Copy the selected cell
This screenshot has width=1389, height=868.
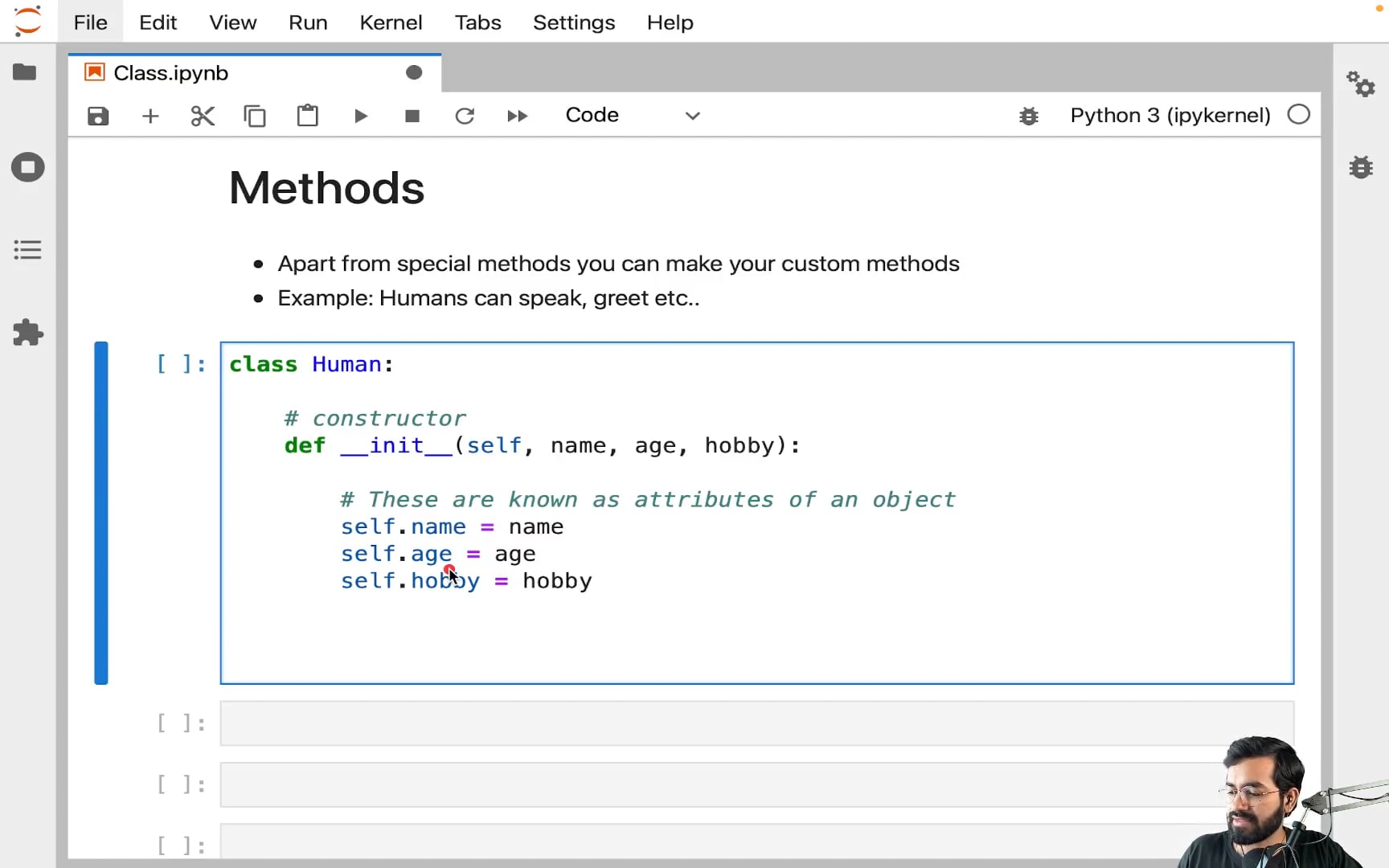(255, 116)
